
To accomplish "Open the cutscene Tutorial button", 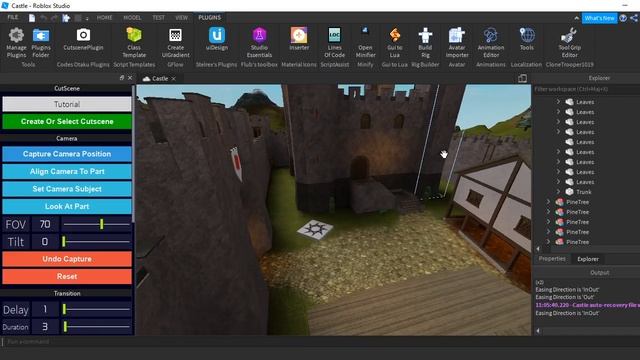I will pyautogui.click(x=67, y=104).
